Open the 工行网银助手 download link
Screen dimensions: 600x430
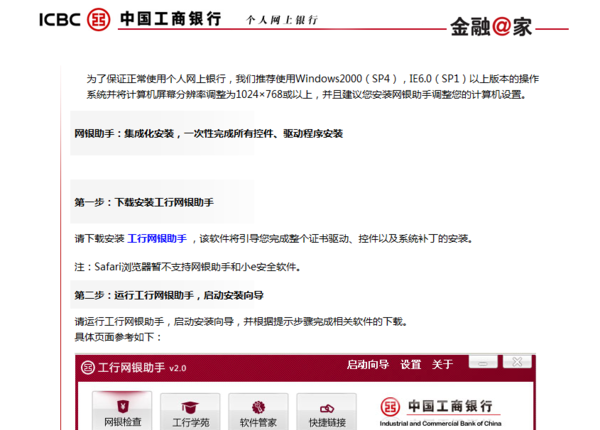(157, 239)
